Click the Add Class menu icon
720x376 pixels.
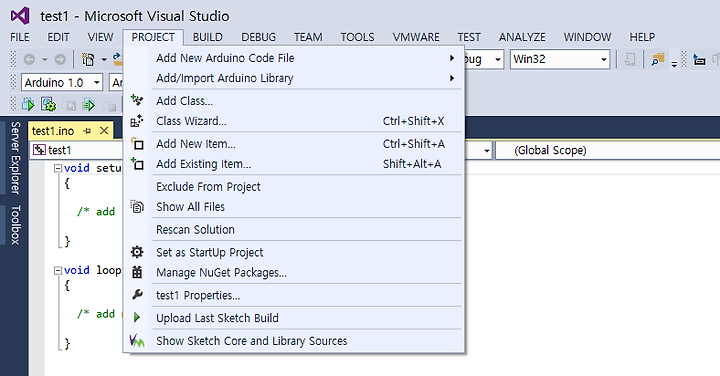point(137,100)
